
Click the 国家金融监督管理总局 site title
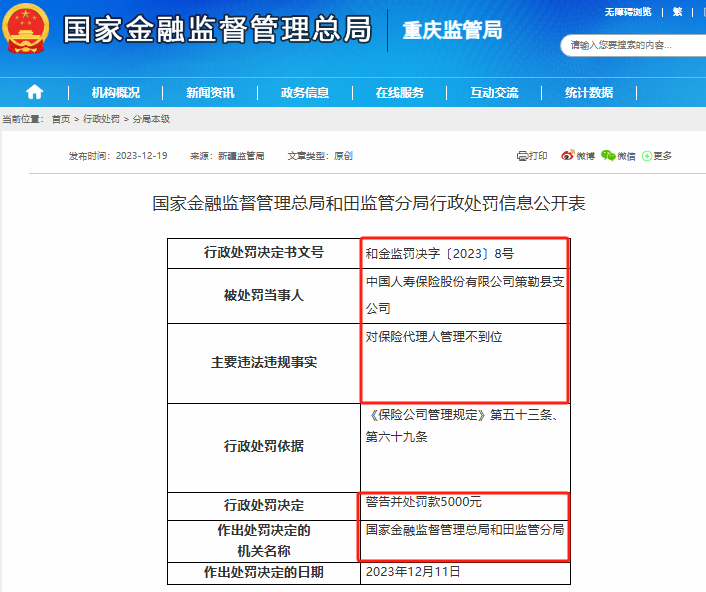(x=217, y=30)
